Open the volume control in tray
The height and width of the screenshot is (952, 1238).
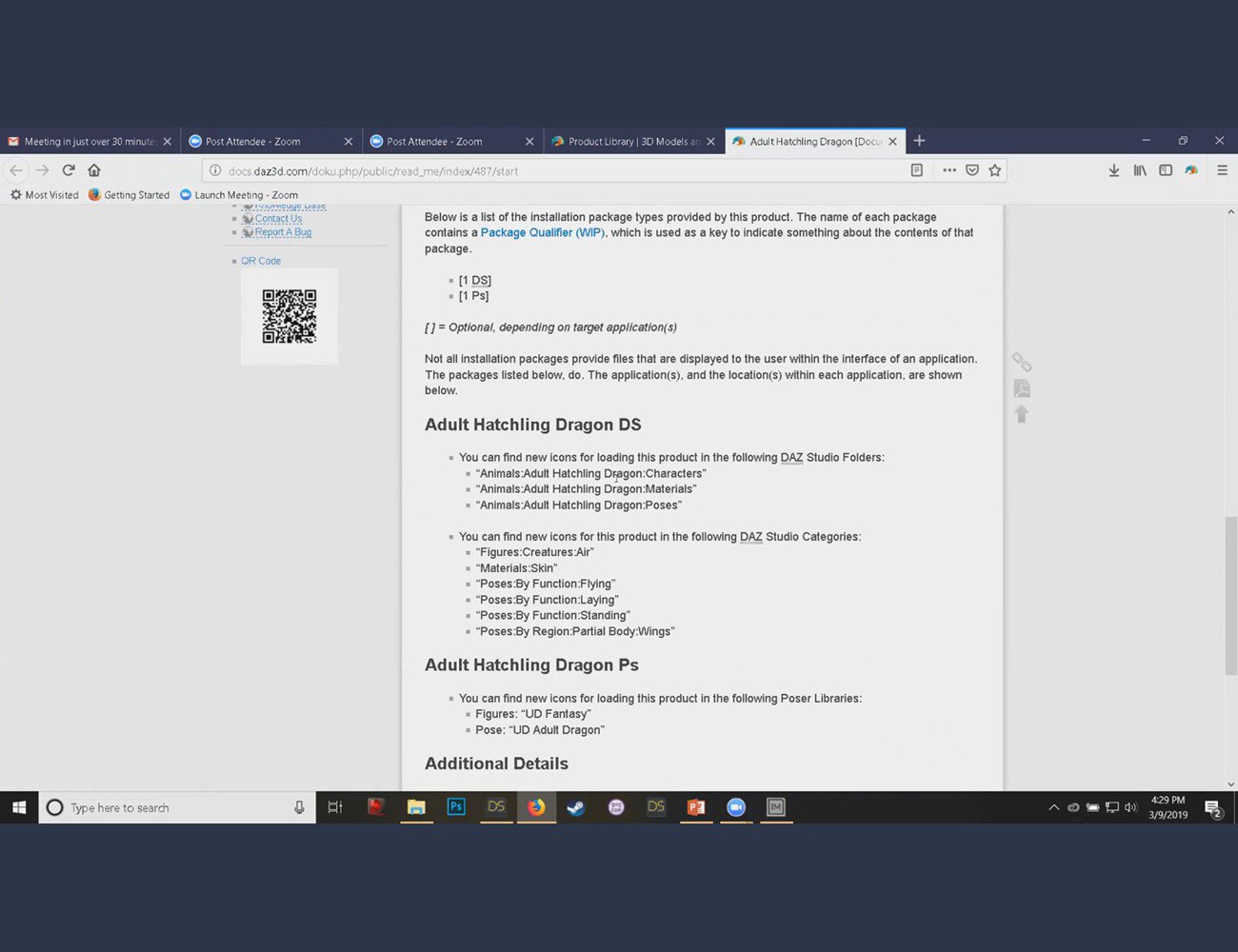click(x=1130, y=807)
